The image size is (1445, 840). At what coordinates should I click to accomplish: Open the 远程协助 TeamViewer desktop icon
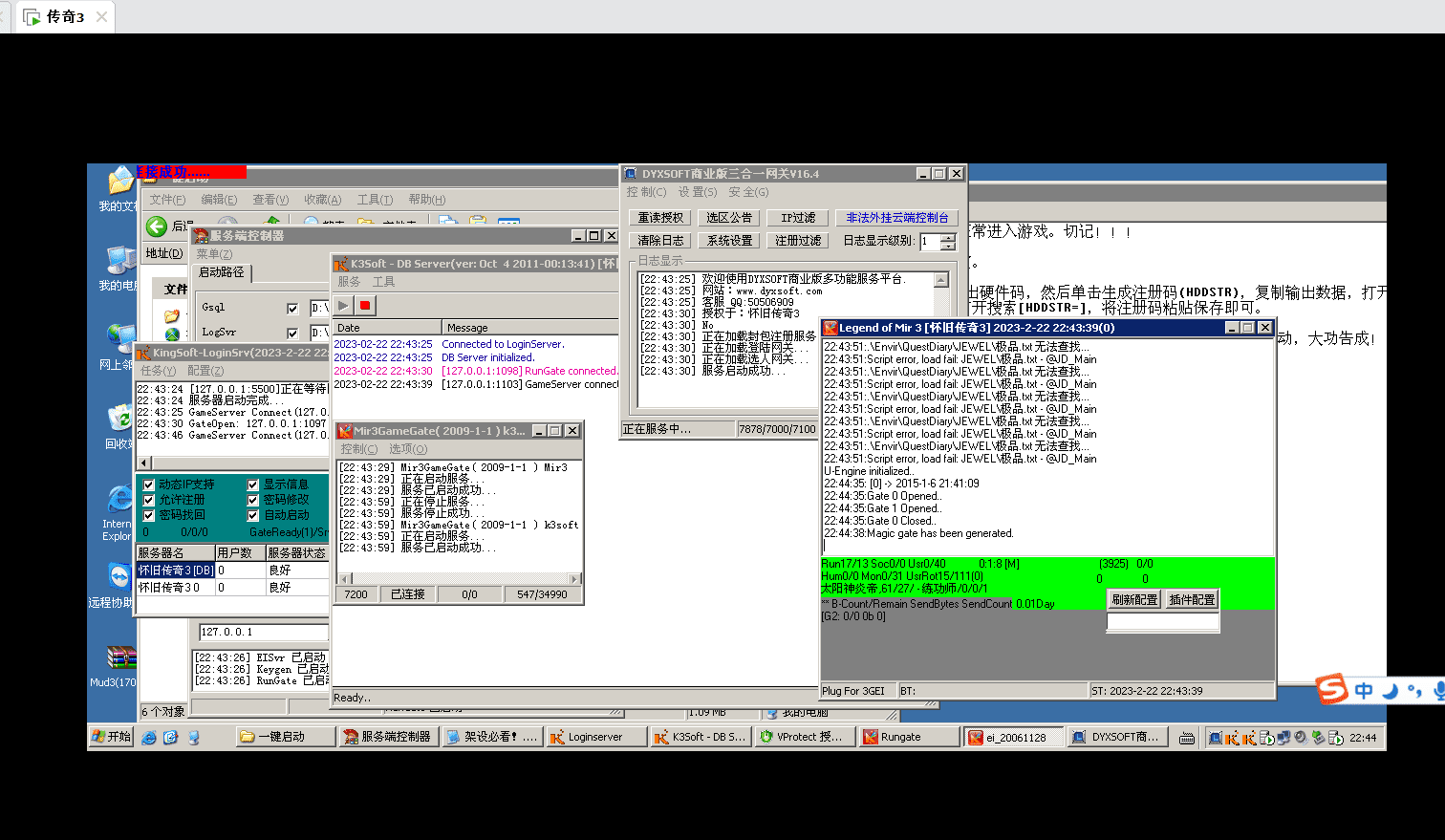(x=116, y=585)
